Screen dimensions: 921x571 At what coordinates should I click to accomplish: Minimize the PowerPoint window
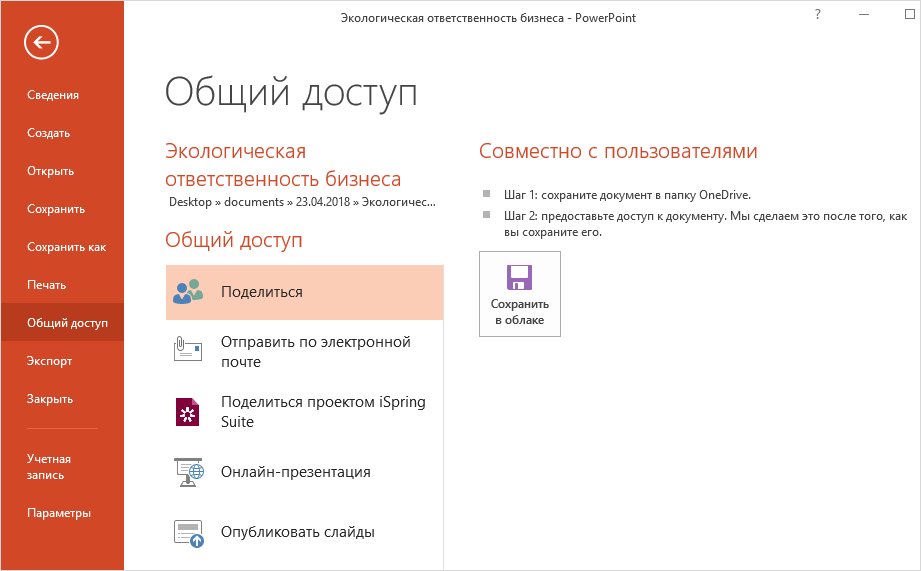coord(863,15)
